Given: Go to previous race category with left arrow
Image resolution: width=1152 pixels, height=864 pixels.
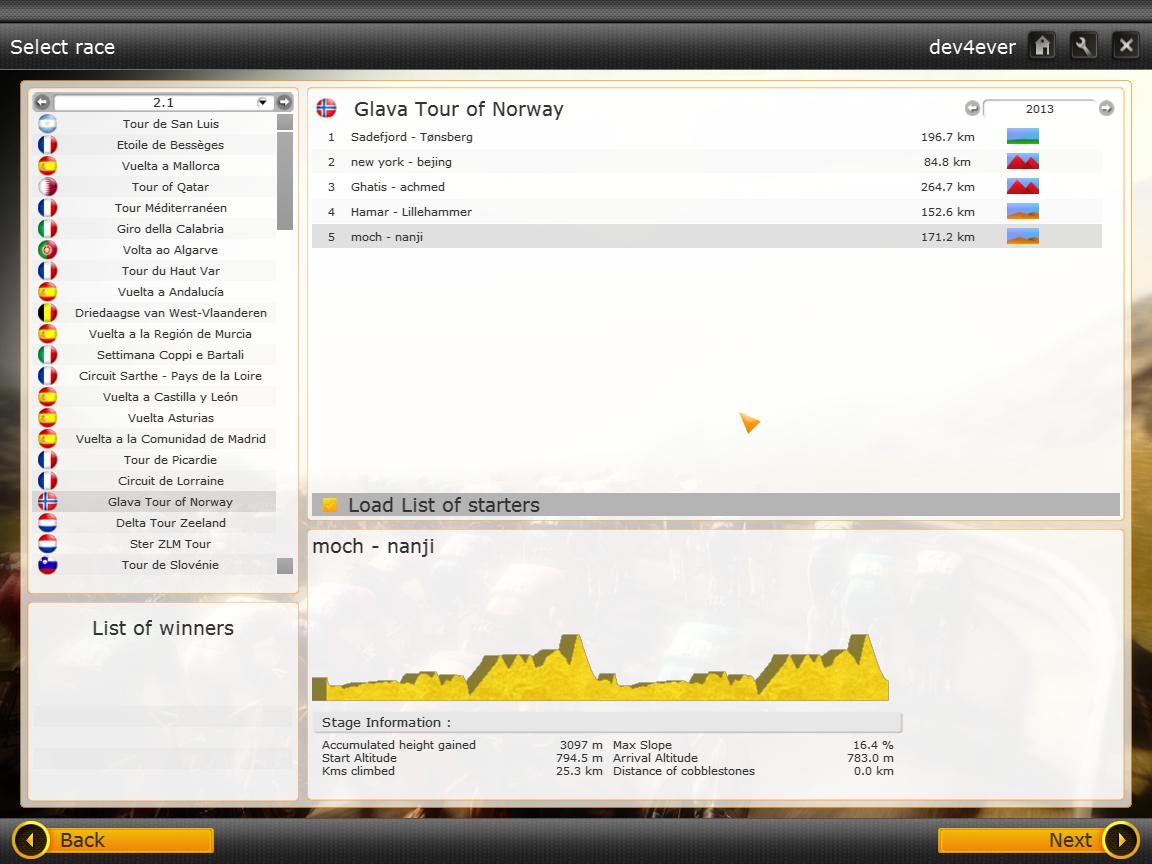Looking at the screenshot, I should click(42, 102).
